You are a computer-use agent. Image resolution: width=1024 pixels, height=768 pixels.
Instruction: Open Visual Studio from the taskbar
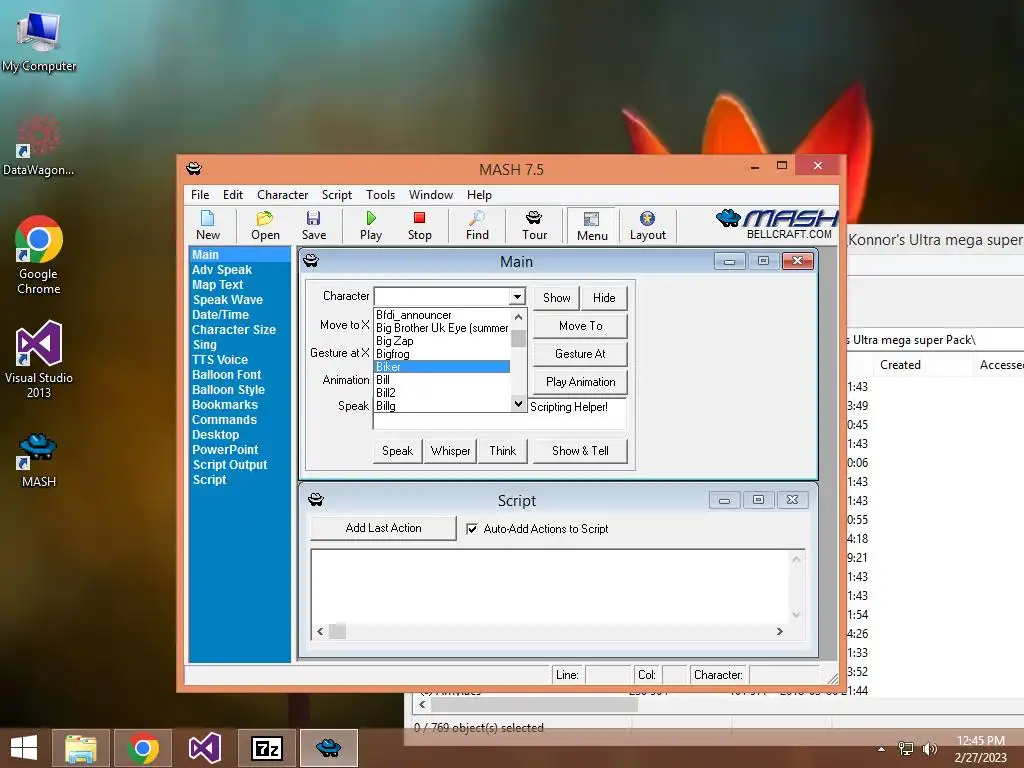tap(205, 748)
